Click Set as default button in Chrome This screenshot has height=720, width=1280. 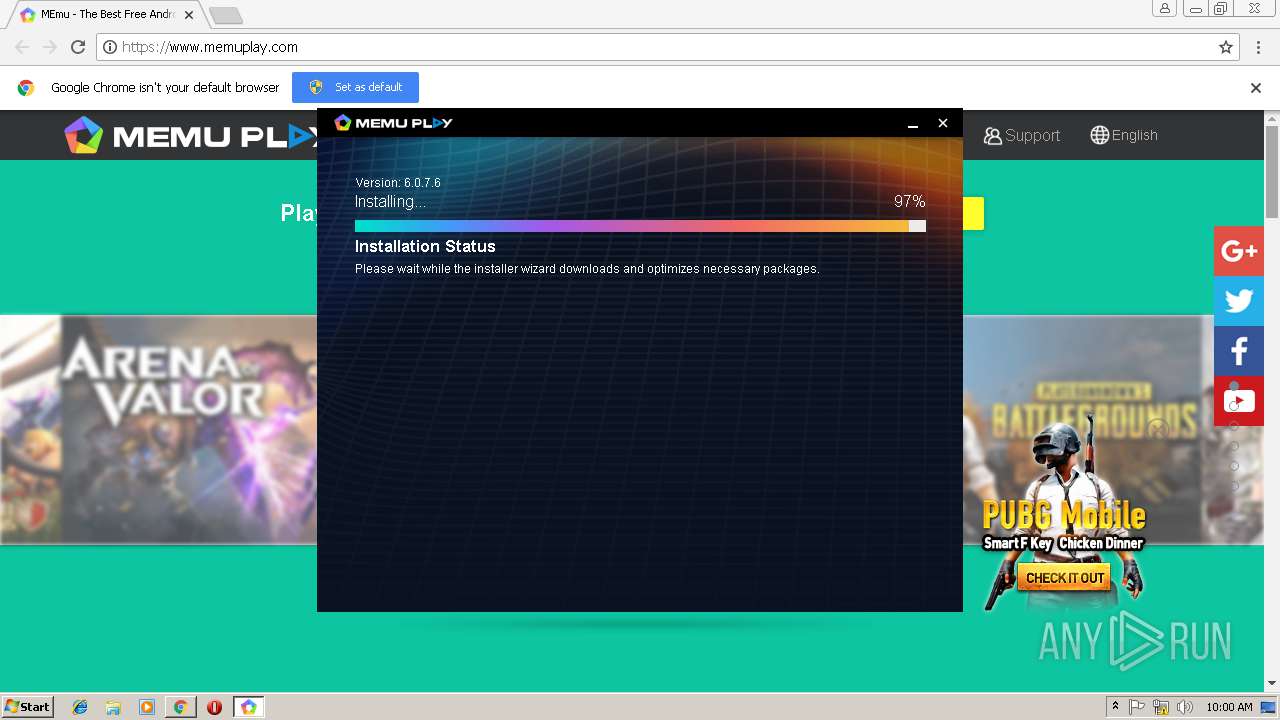point(355,87)
